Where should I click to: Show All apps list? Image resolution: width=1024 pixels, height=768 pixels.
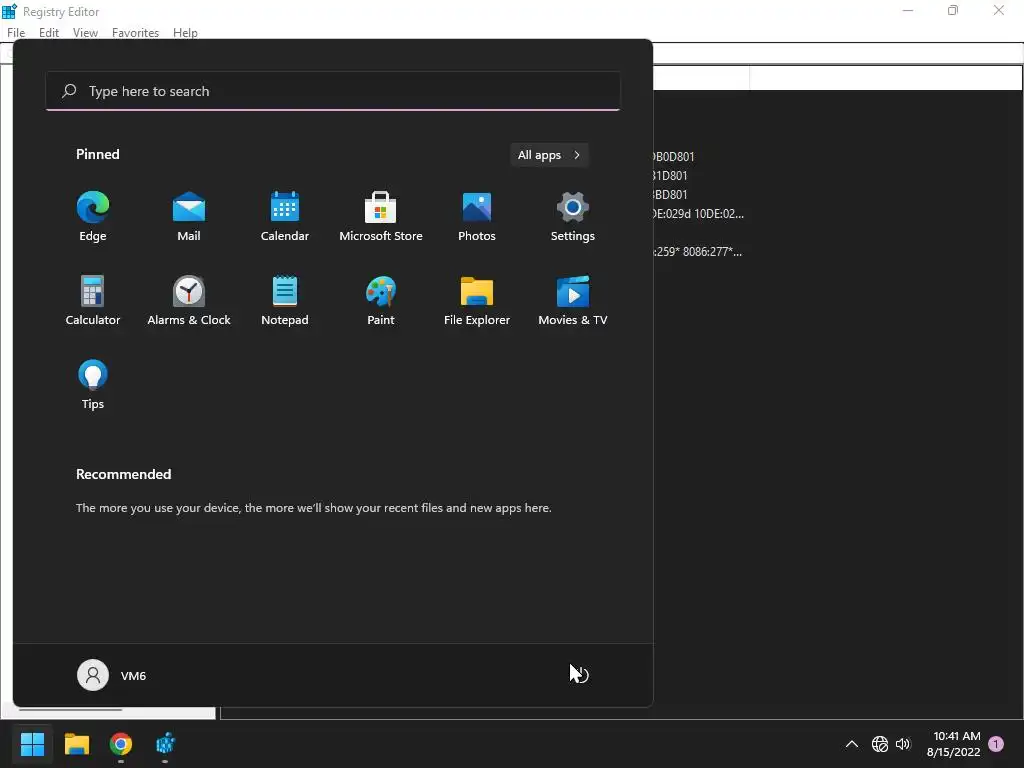pyautogui.click(x=549, y=155)
